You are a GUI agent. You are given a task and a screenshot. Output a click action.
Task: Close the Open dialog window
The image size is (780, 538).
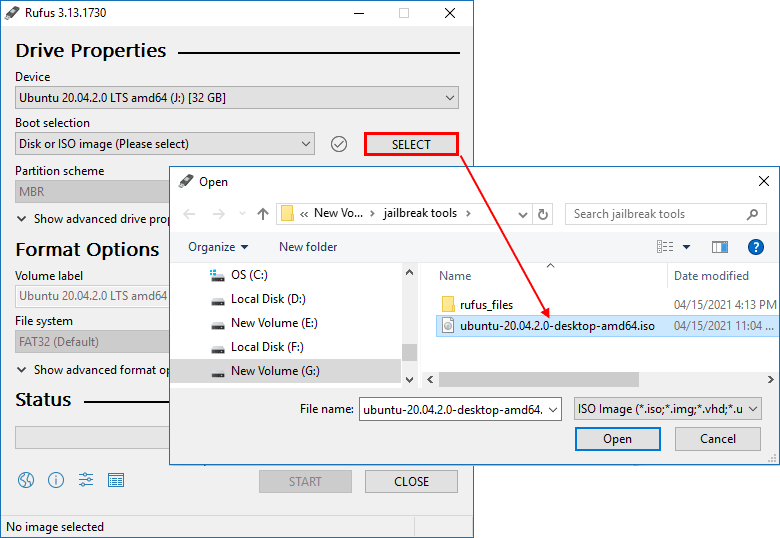point(764,181)
